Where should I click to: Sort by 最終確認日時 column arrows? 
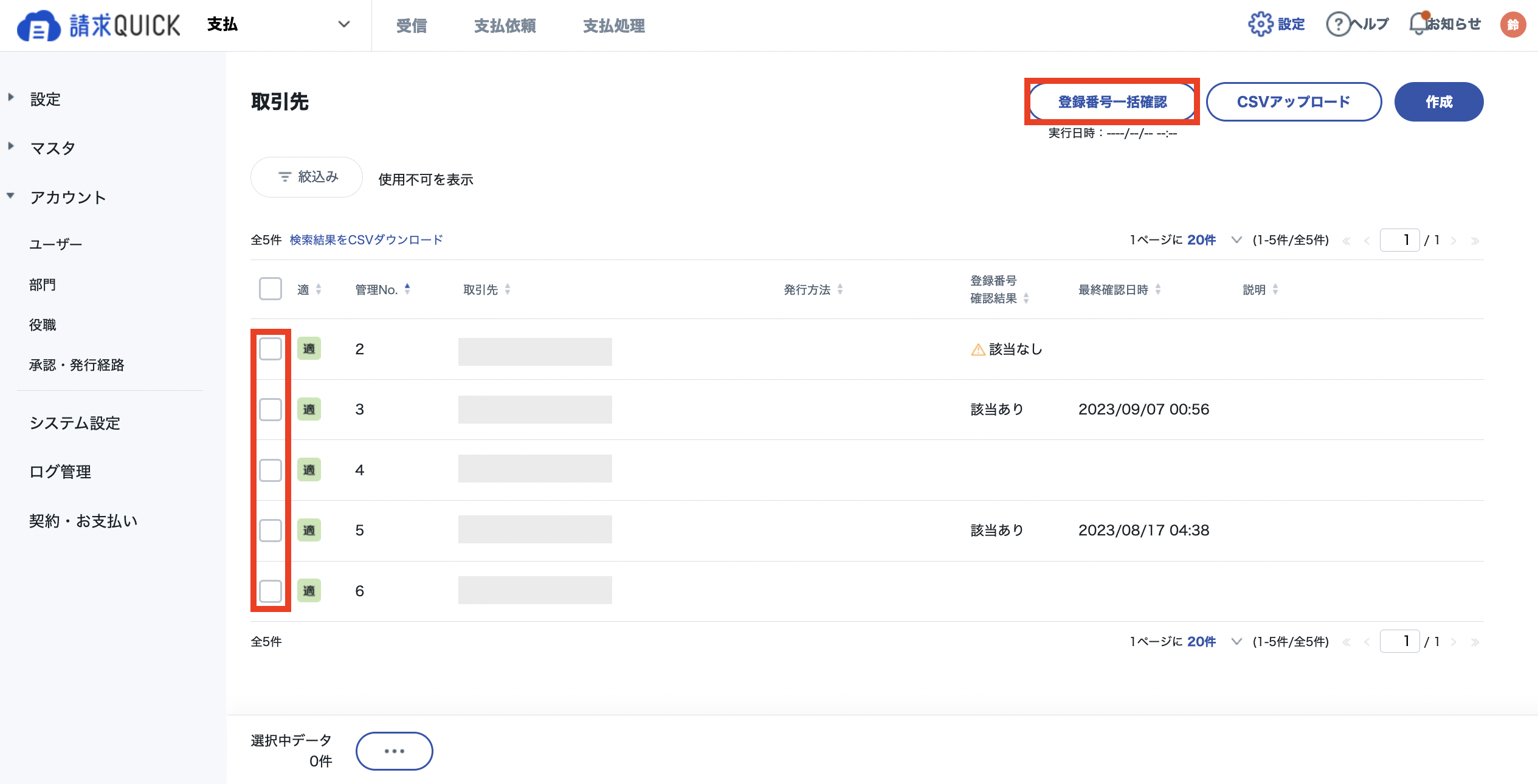click(1158, 289)
